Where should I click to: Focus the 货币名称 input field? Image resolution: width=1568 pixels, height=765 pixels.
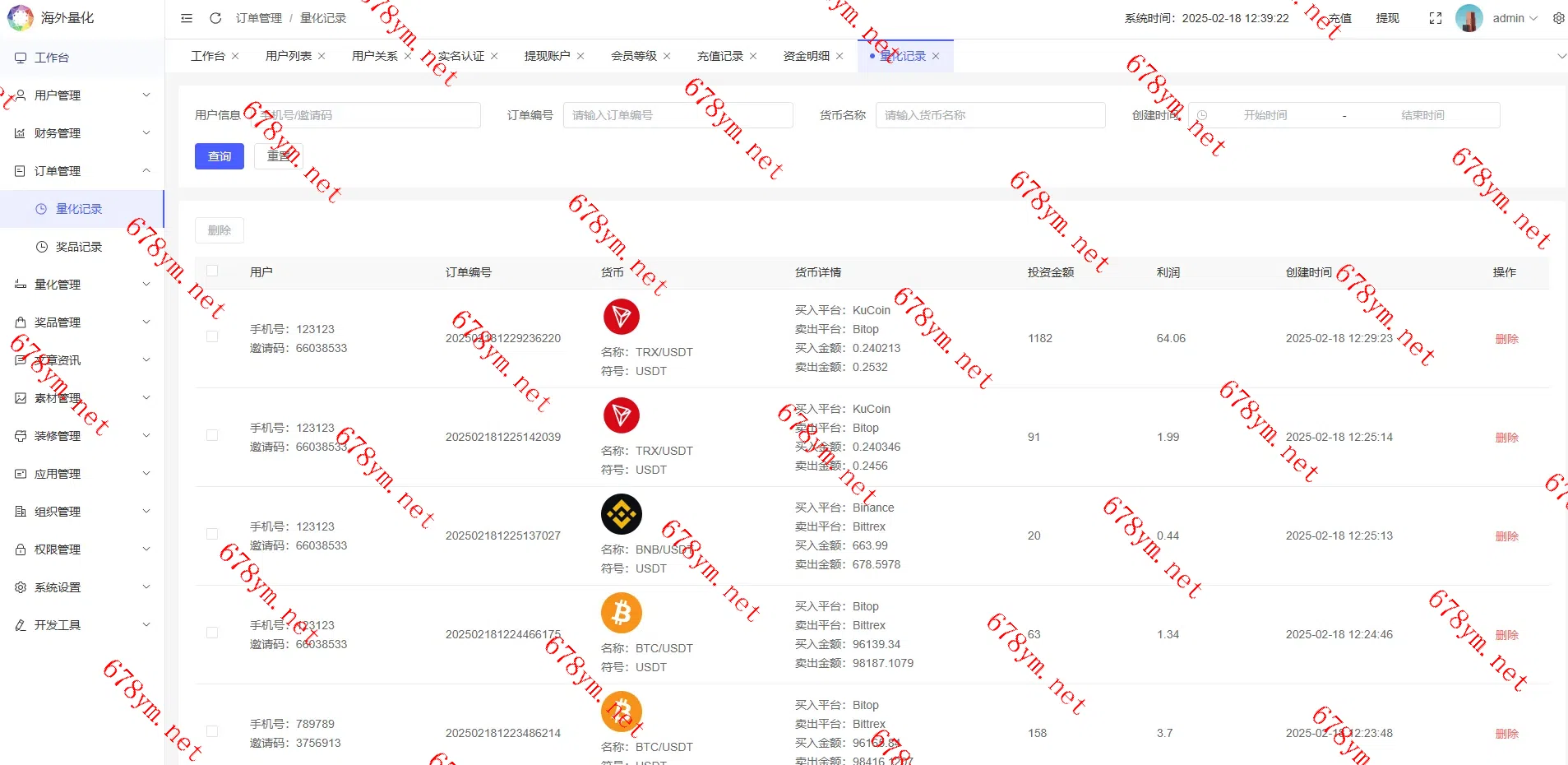(991, 115)
